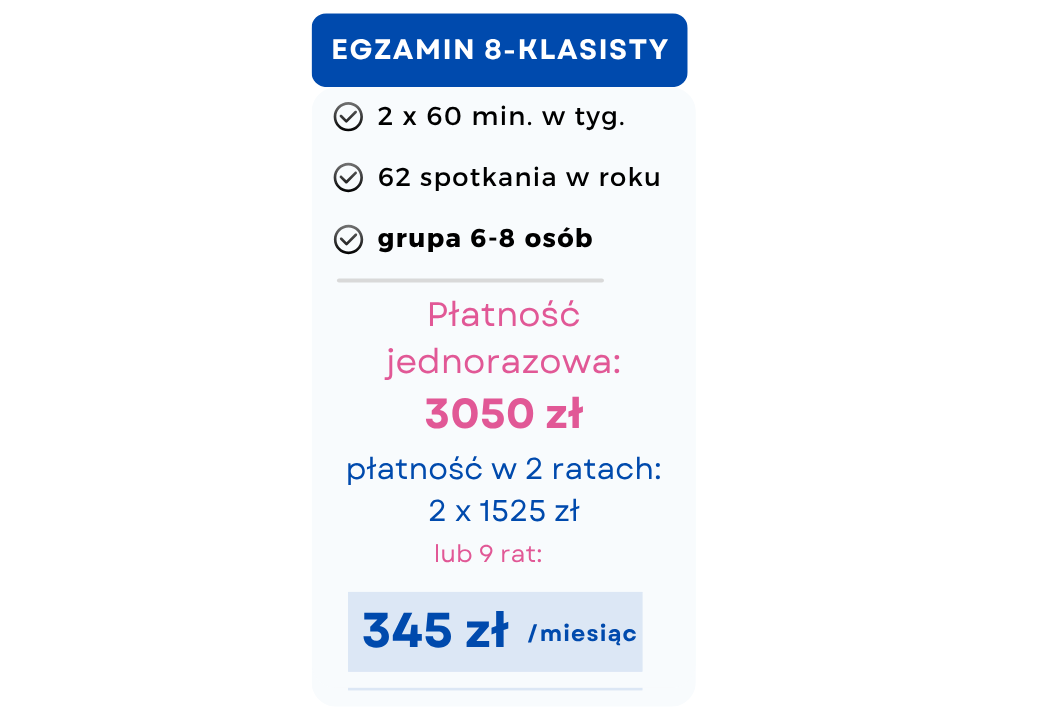Click the EGZAMIN 8-KLASISTY header button
Screen dimensions: 1050x720
(499, 50)
